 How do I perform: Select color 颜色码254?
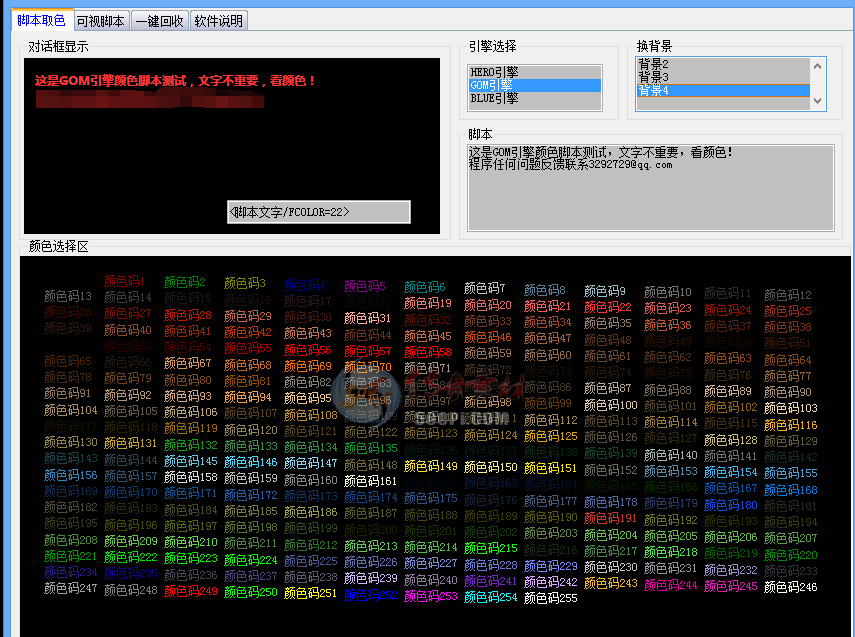pos(491,597)
